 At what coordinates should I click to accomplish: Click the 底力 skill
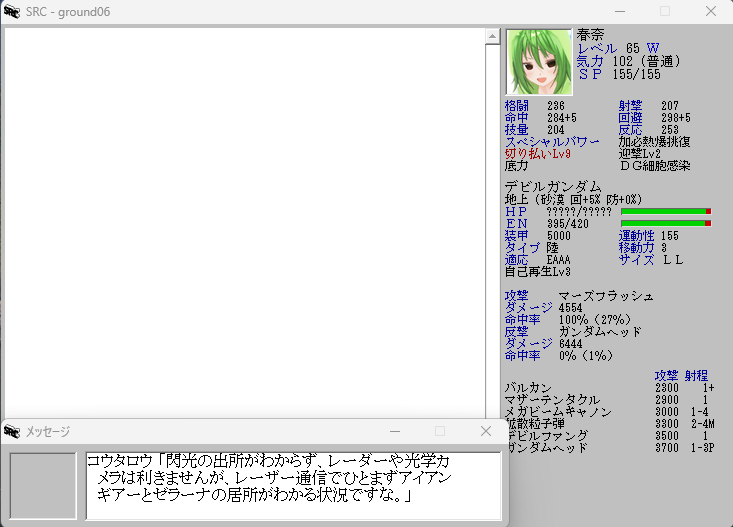tap(517, 166)
